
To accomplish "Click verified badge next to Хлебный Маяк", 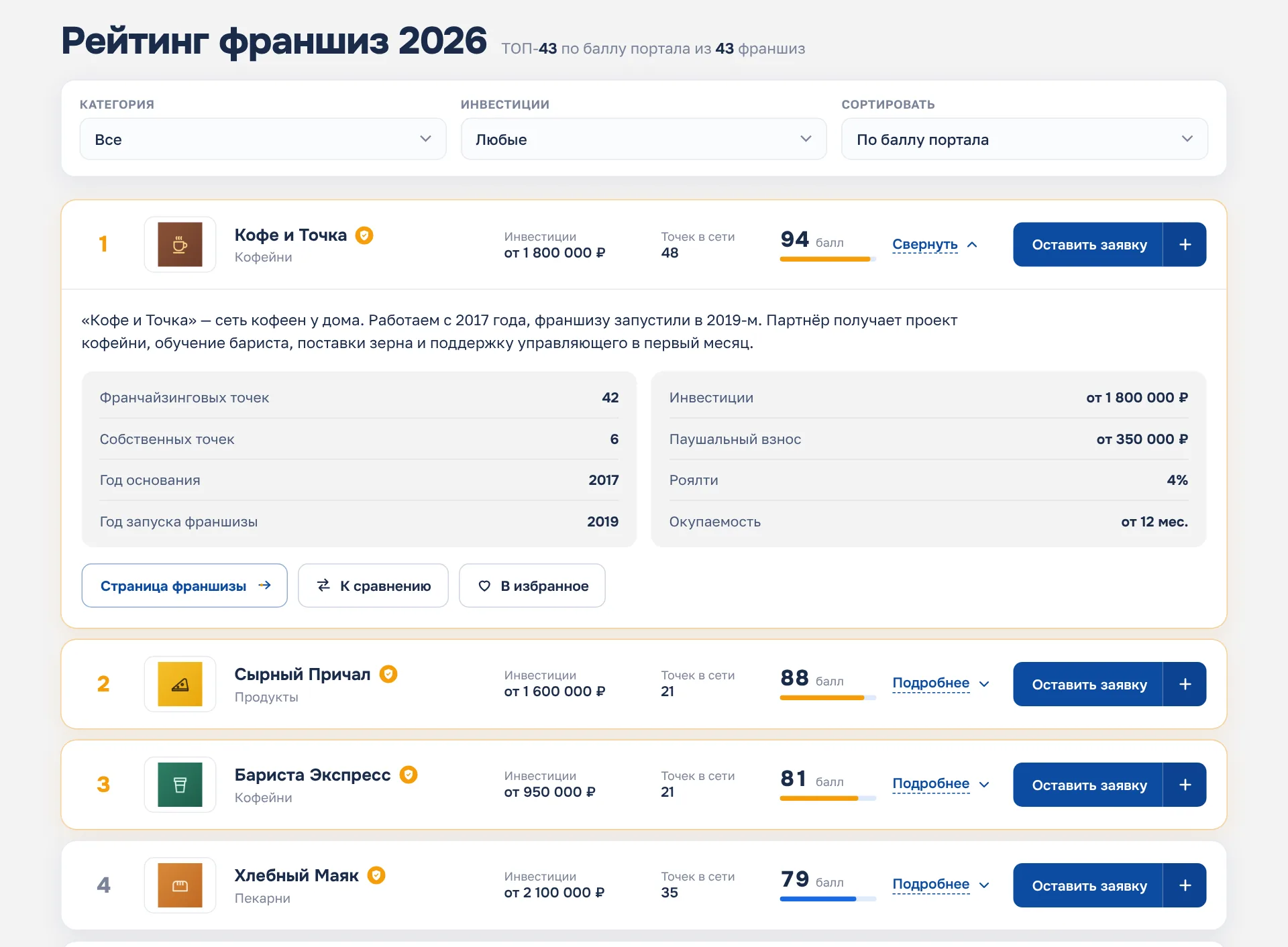I will [x=376, y=875].
